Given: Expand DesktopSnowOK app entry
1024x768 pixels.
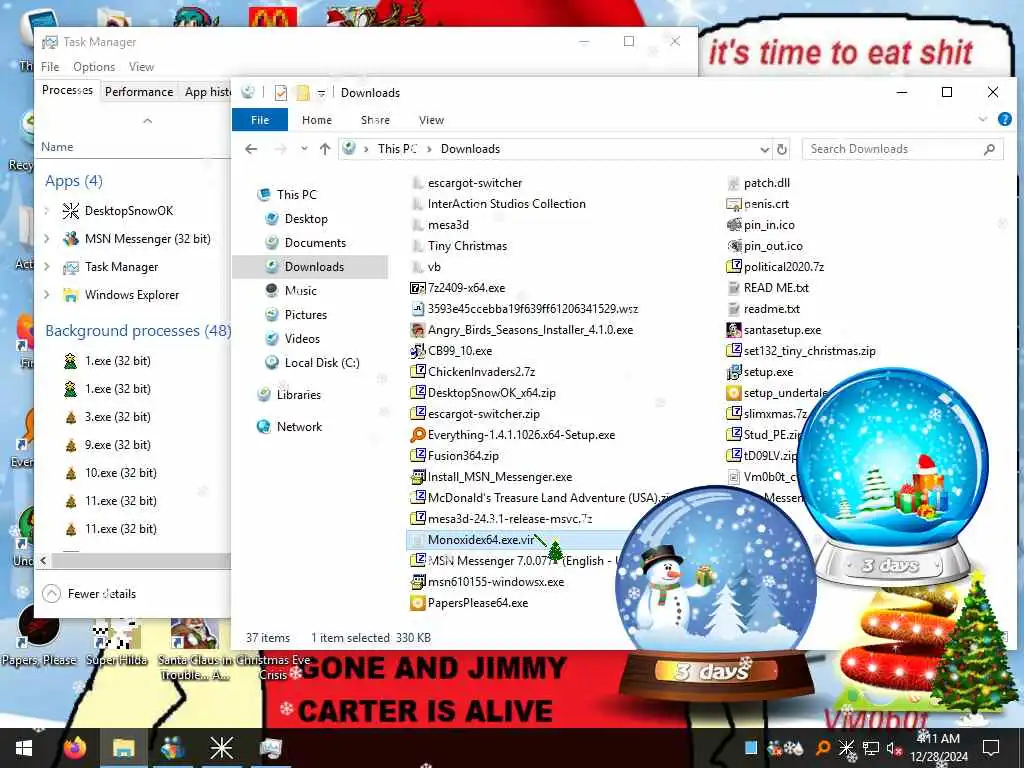Looking at the screenshot, I should tap(46, 211).
